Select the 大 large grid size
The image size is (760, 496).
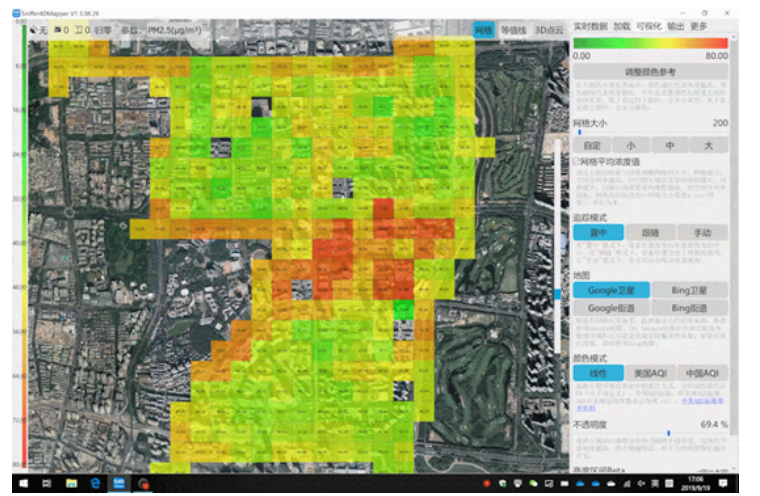[x=709, y=145]
